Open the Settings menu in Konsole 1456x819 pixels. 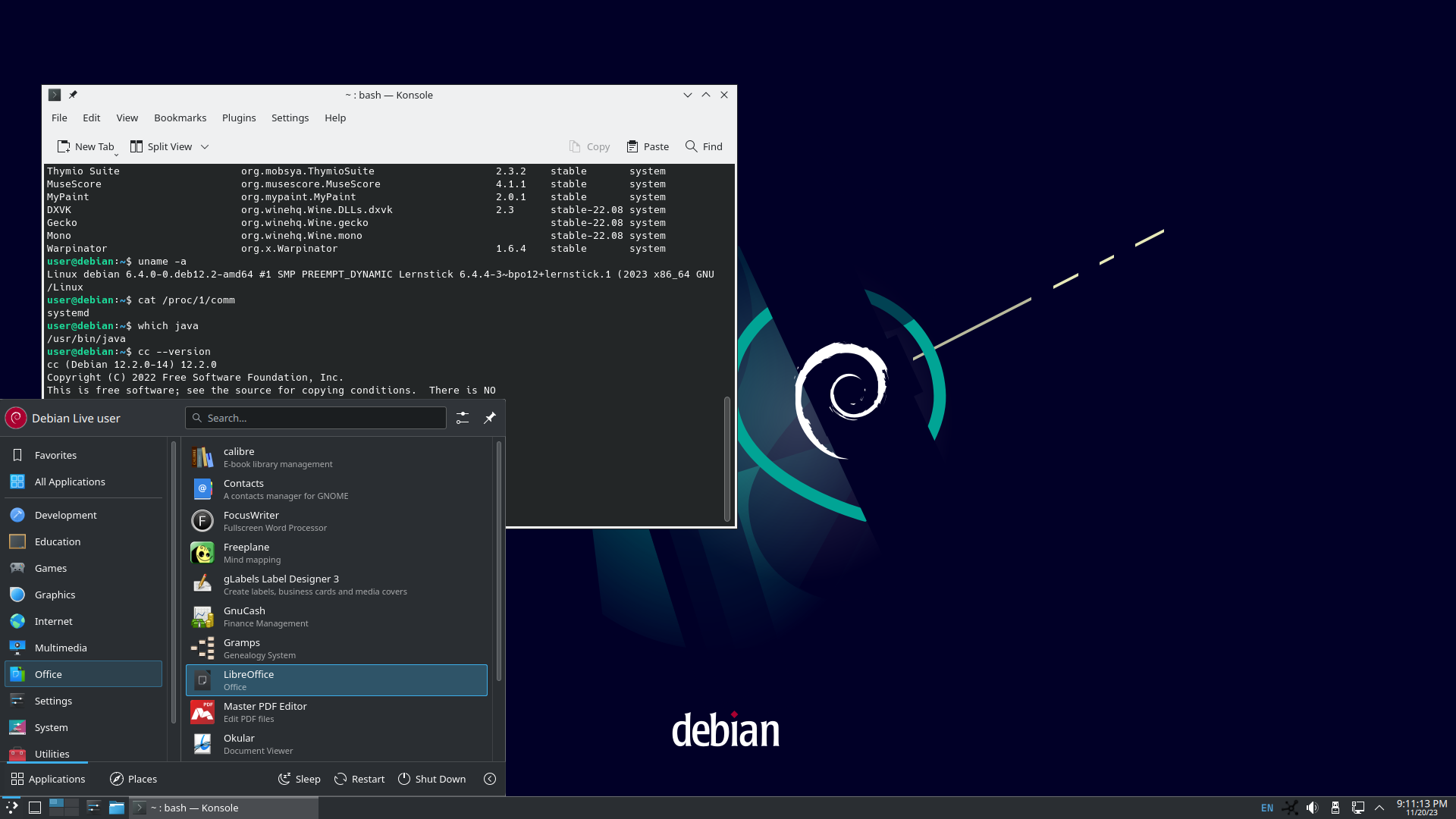coord(290,118)
